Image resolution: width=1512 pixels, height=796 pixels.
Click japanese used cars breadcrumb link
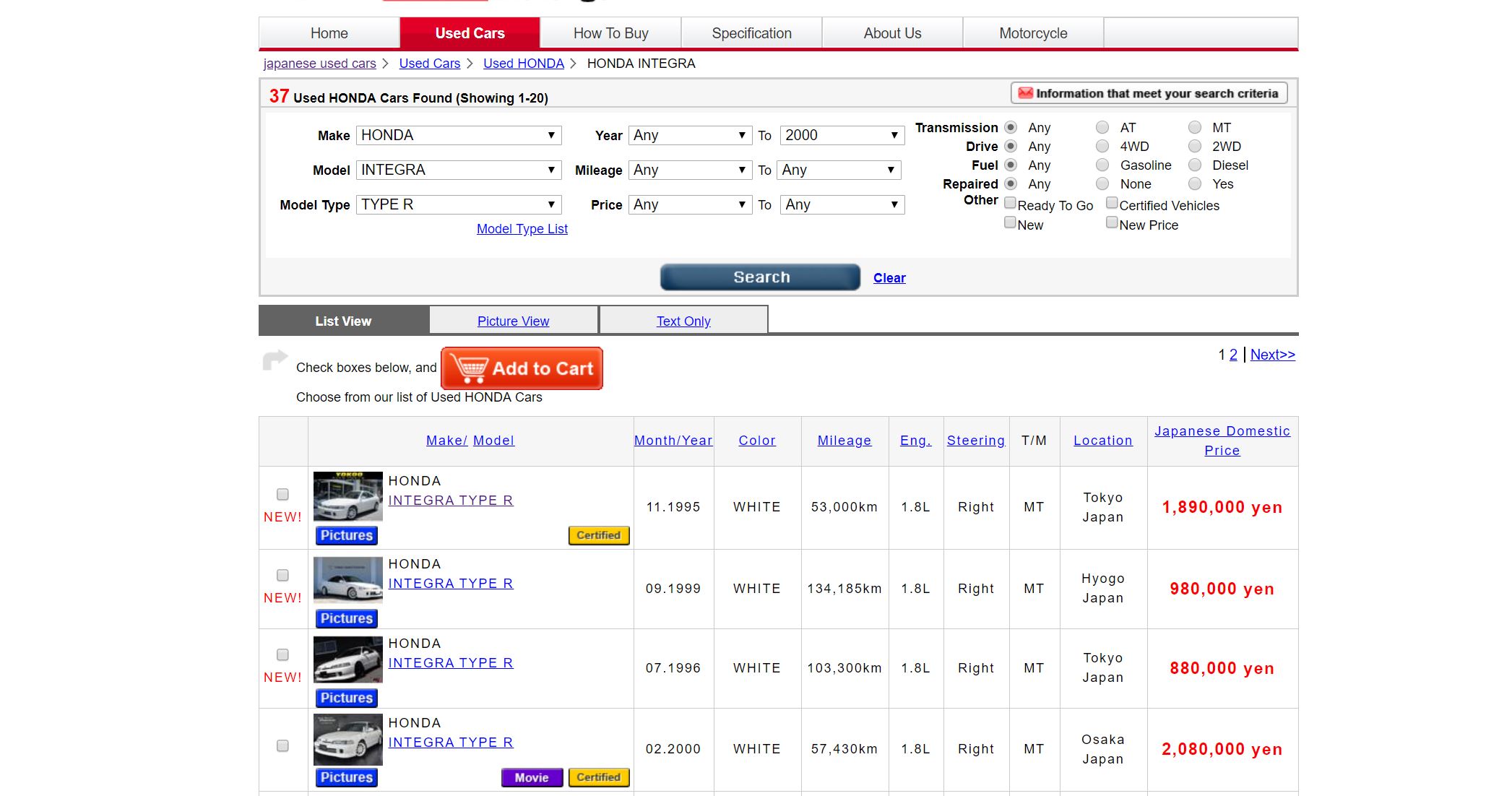pos(320,64)
